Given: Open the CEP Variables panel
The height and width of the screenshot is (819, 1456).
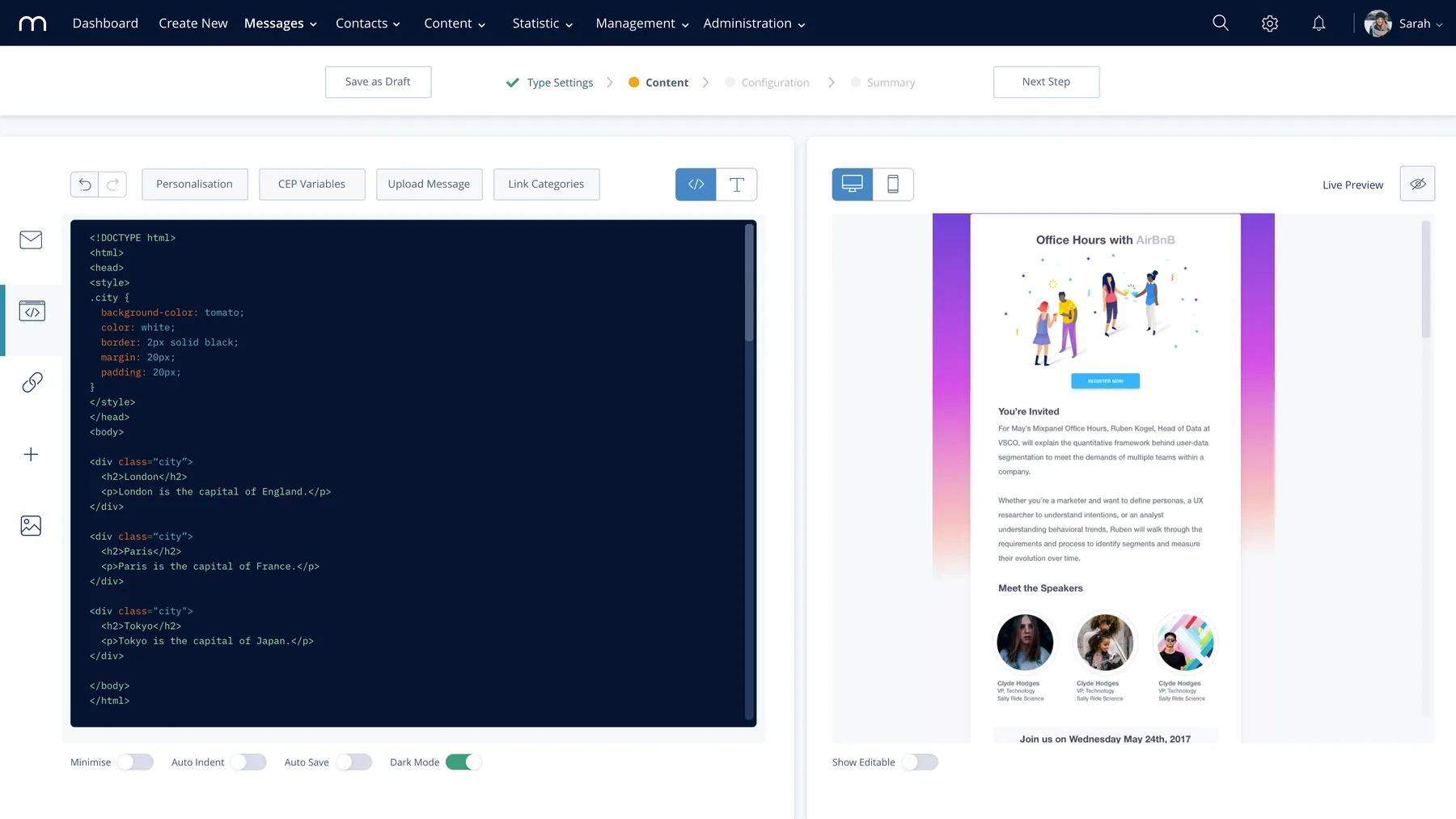Looking at the screenshot, I should coord(311,185).
